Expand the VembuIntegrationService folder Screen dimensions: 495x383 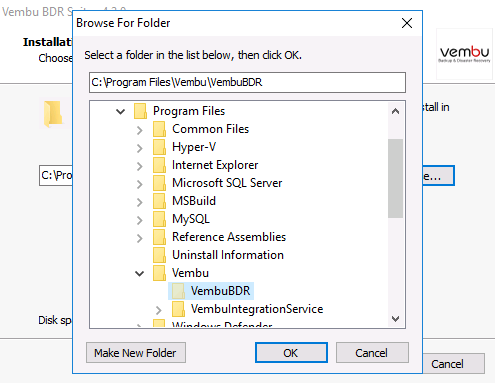(x=159, y=310)
